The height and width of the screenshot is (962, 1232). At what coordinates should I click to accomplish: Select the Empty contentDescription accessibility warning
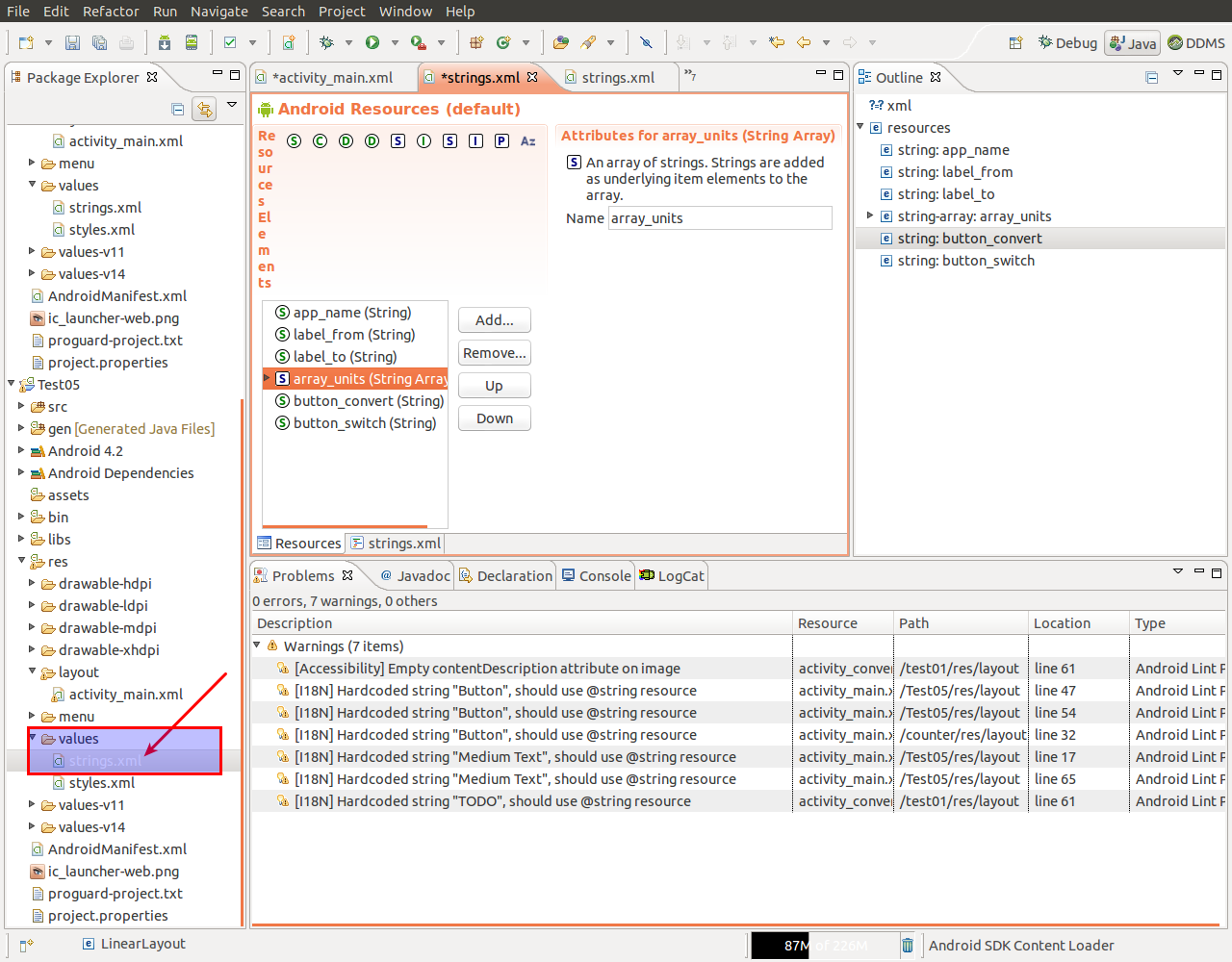click(738, 668)
